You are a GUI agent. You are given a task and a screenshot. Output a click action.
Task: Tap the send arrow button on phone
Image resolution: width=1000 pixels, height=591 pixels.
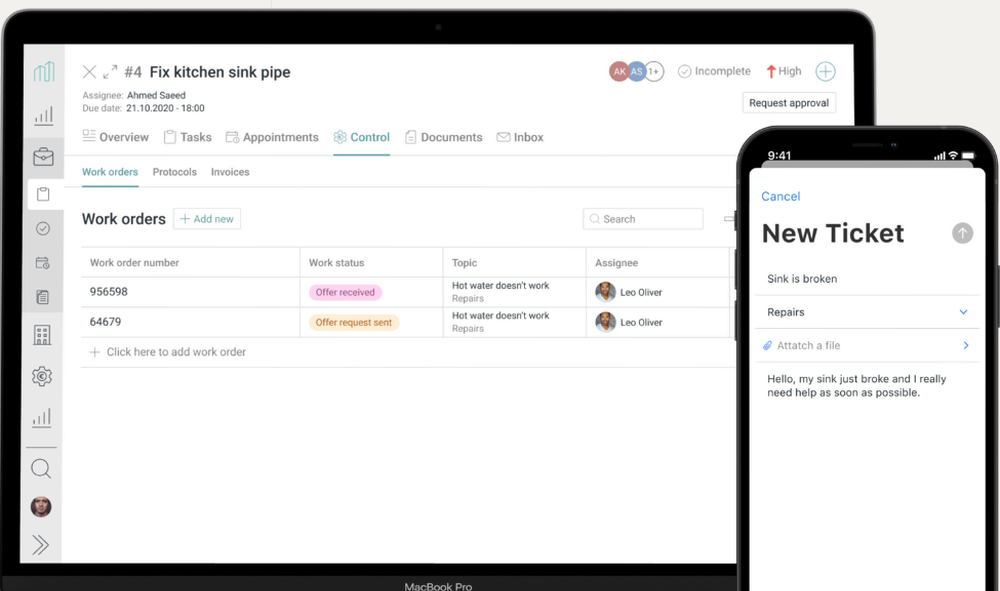pos(962,233)
